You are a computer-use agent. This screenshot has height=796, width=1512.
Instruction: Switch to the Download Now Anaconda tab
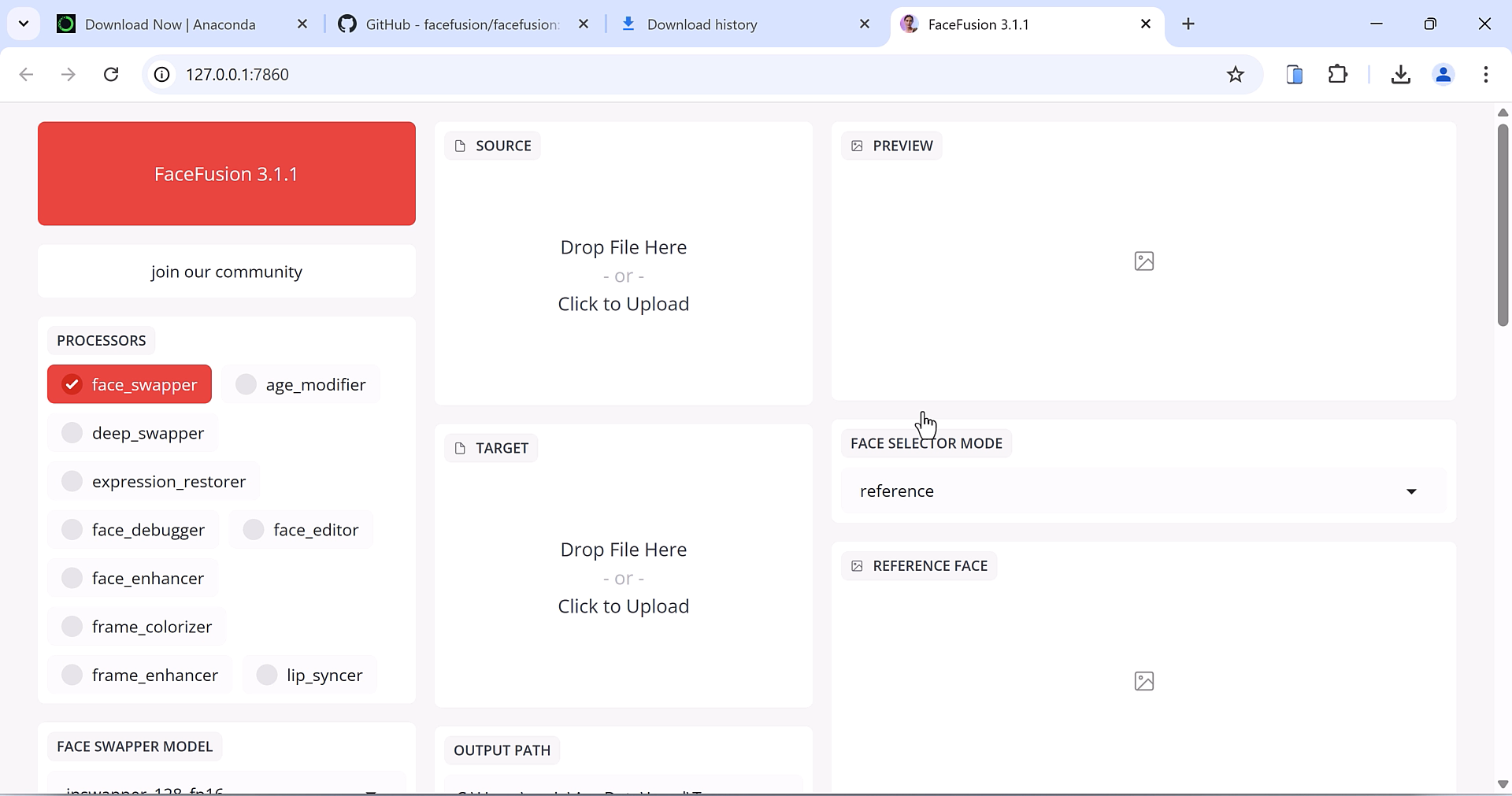pyautogui.click(x=183, y=24)
